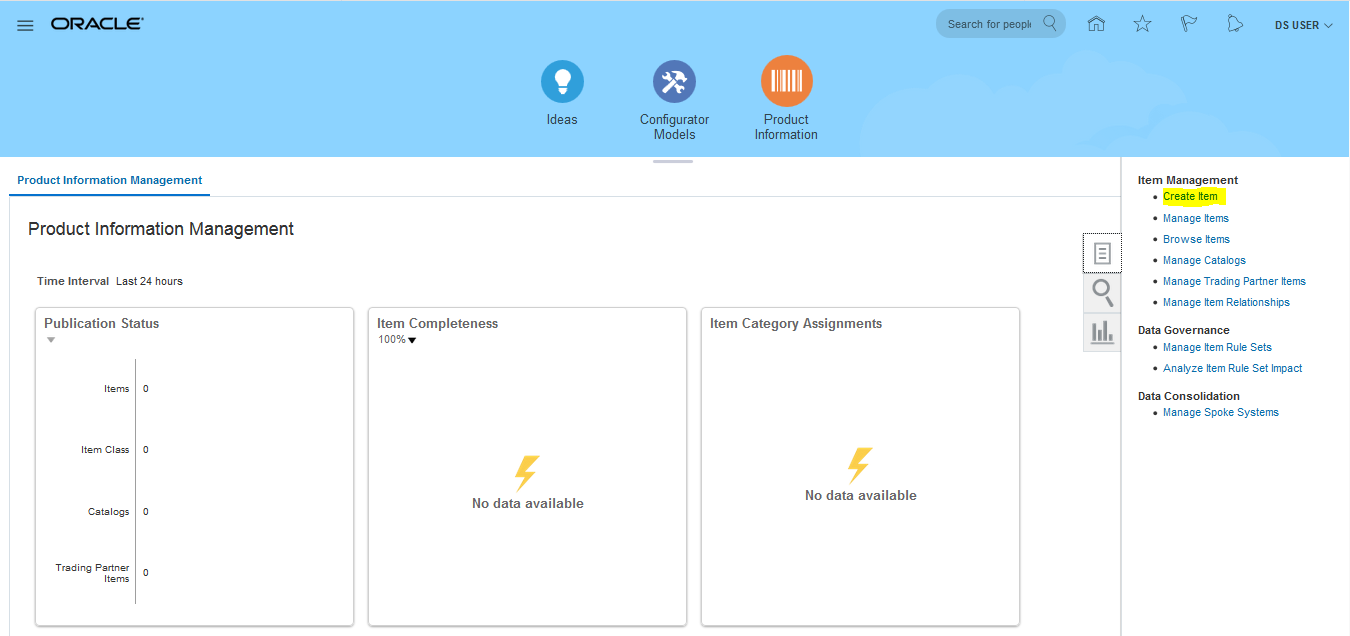Select the Product Information Management tab
Screen dimensions: 1350x636
[110, 181]
